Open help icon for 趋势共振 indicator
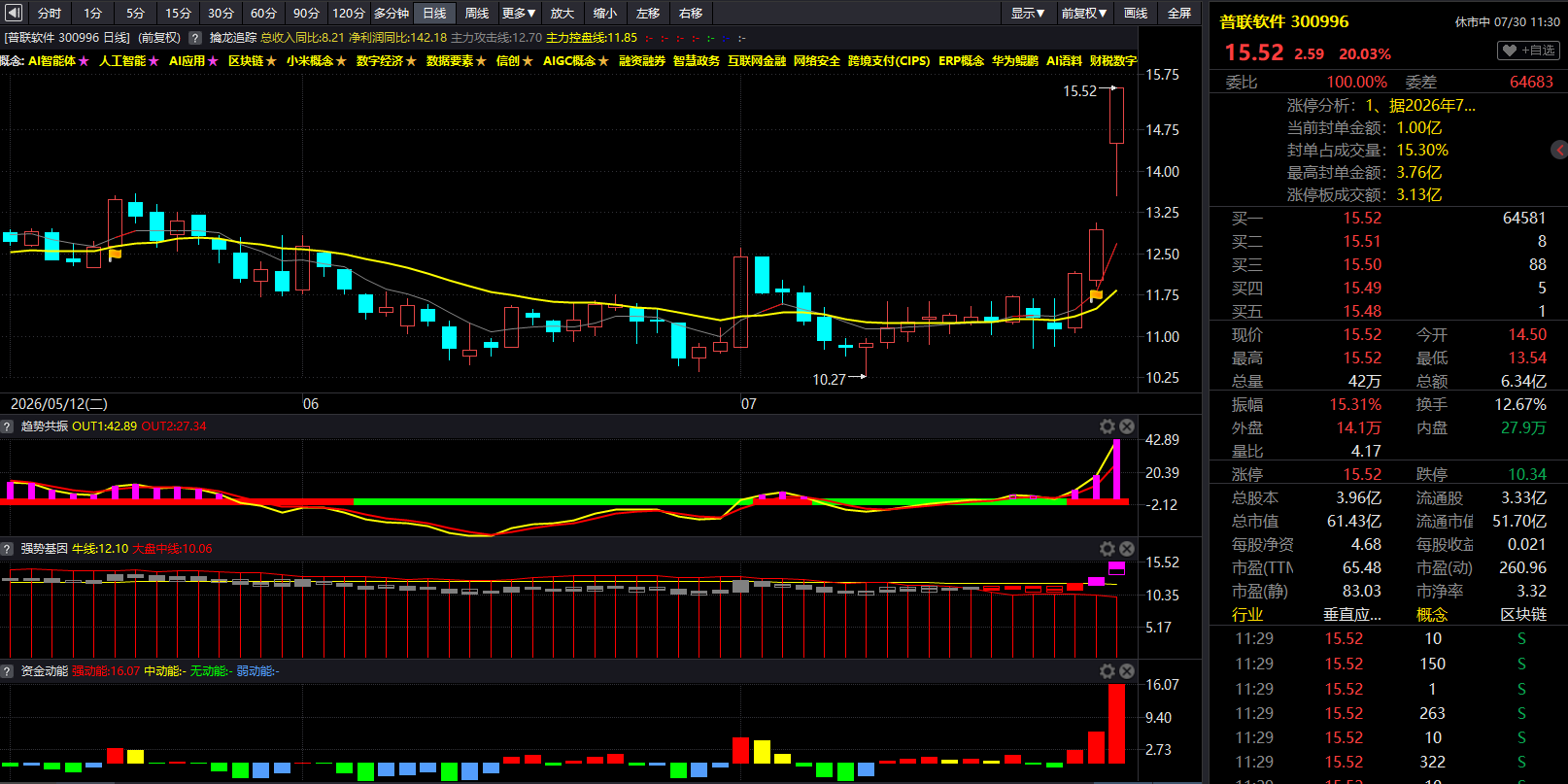The height and width of the screenshot is (784, 1568). click(x=7, y=426)
